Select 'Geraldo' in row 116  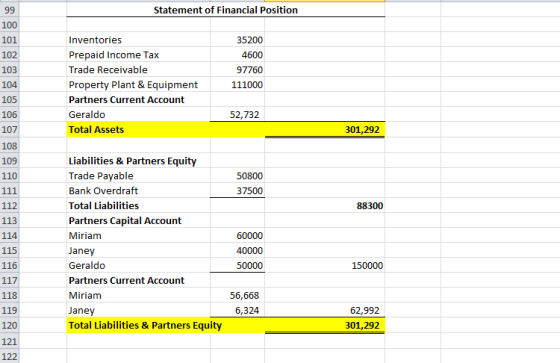coord(138,265)
